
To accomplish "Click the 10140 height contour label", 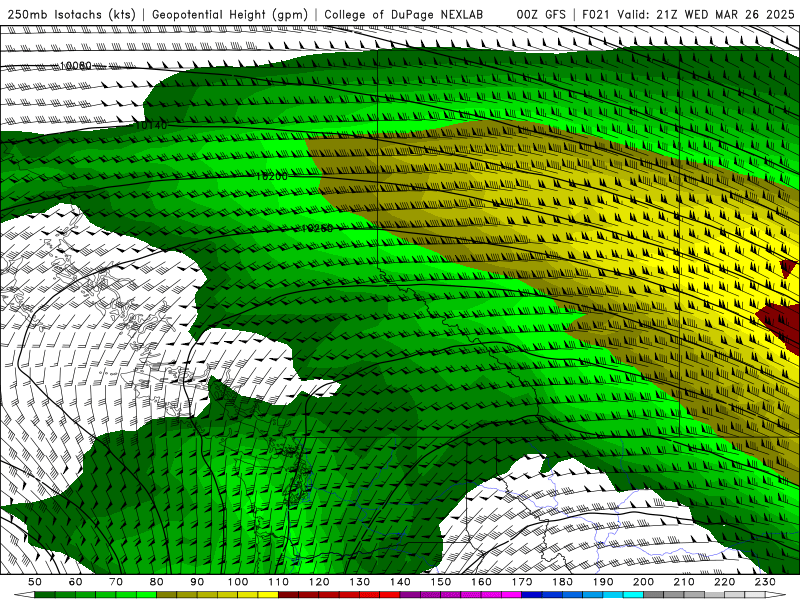I will [x=152, y=124].
